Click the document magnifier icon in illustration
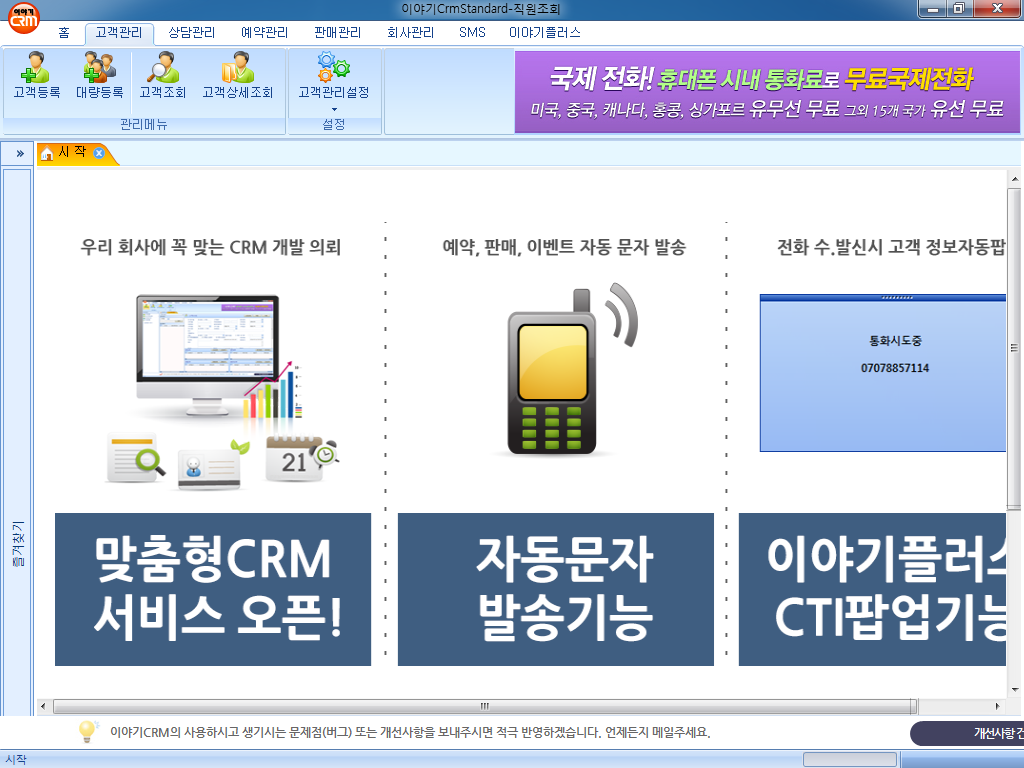 (x=135, y=457)
